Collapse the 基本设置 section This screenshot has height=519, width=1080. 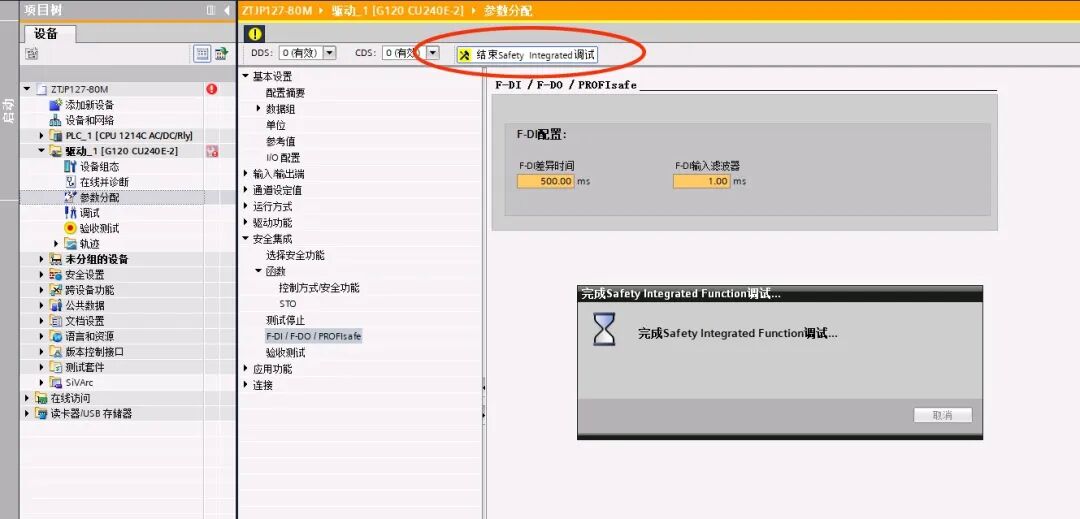245,76
